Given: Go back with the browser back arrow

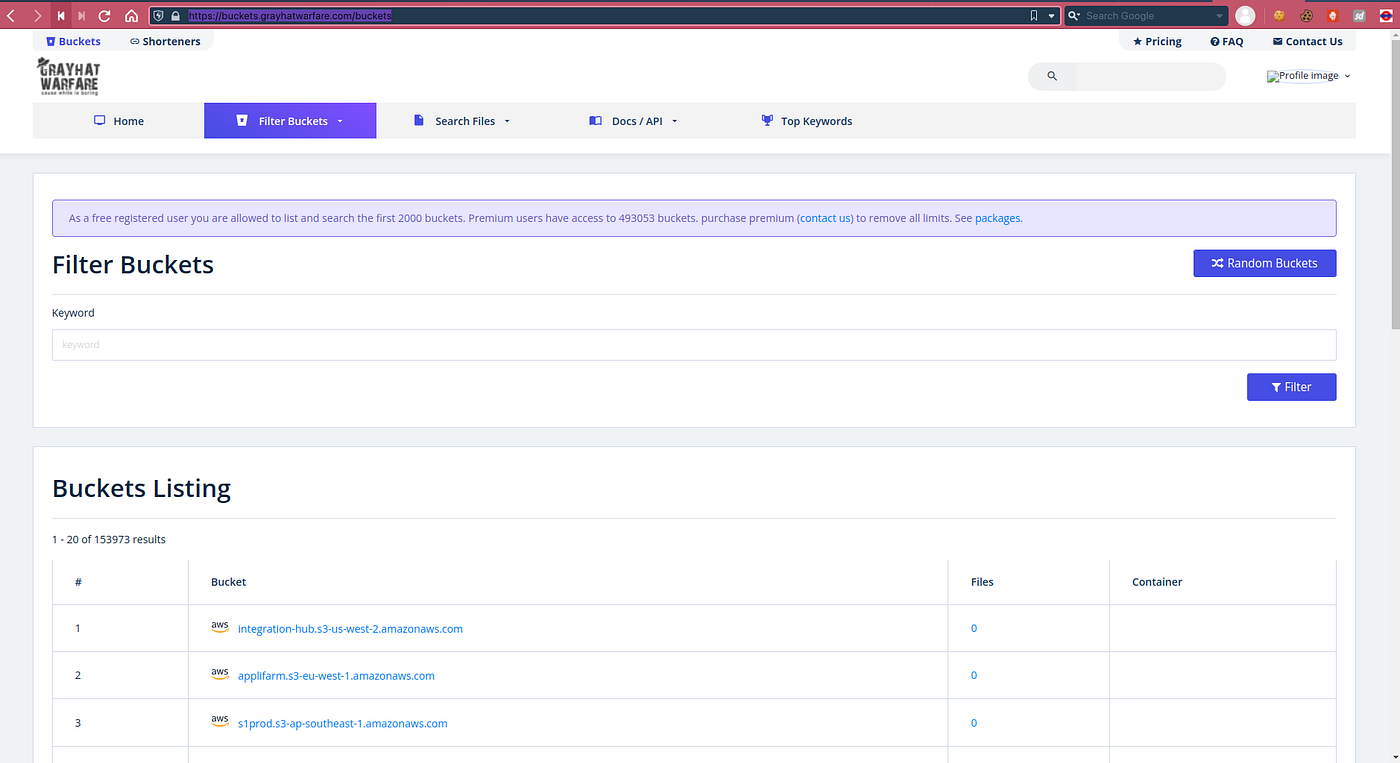Looking at the screenshot, I should coord(11,16).
